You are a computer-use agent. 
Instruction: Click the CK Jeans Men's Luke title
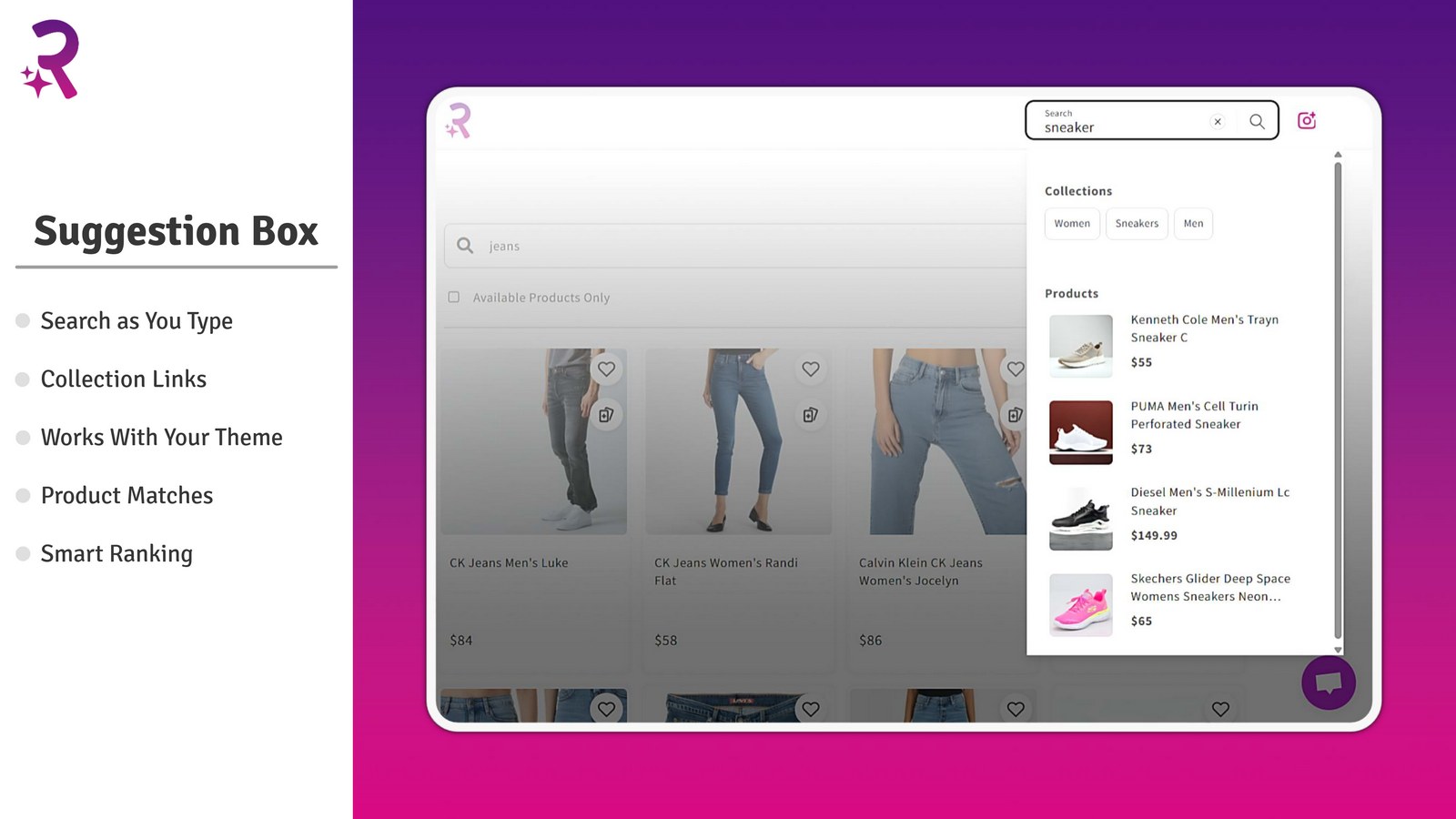point(509,563)
